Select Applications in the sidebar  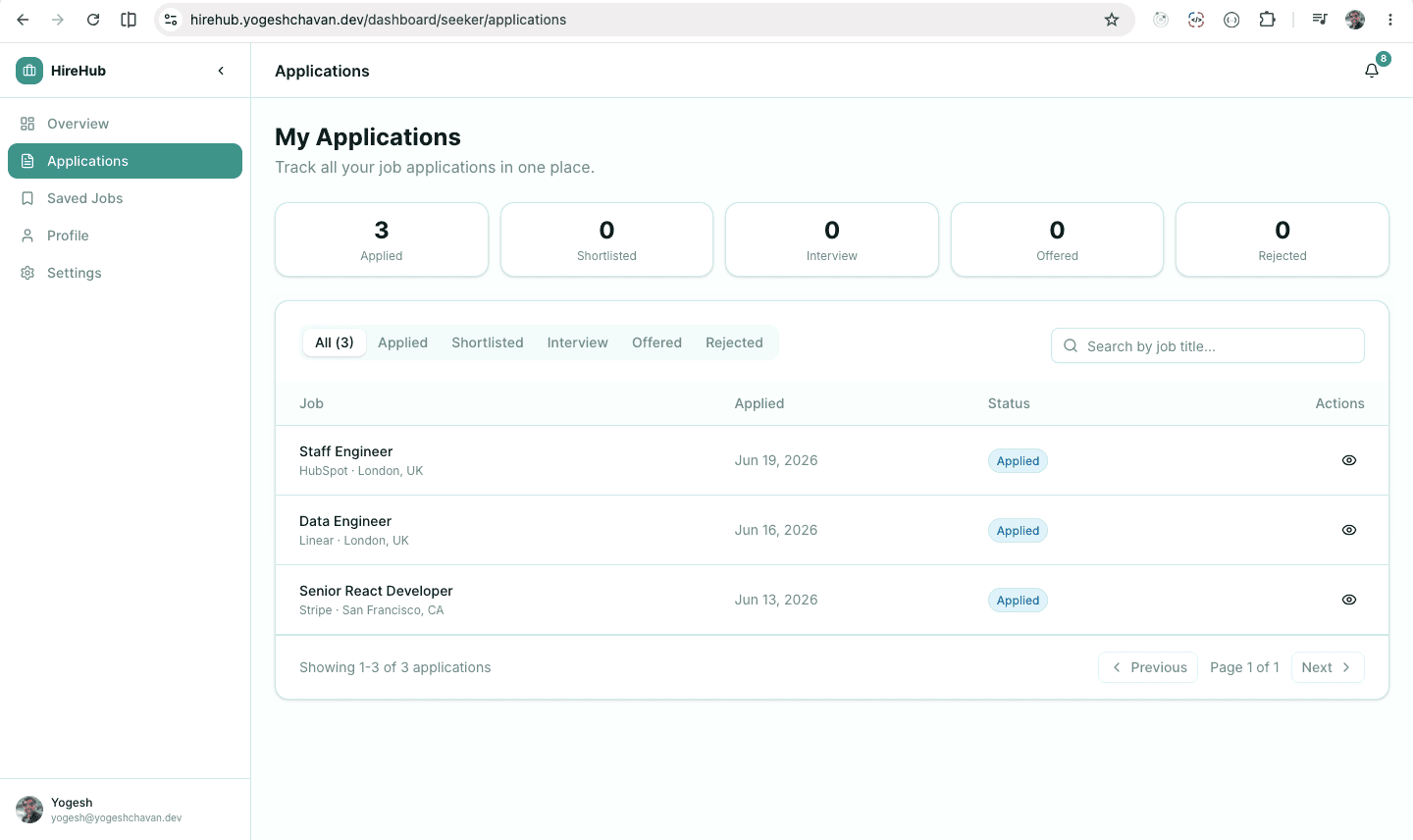pos(125,161)
